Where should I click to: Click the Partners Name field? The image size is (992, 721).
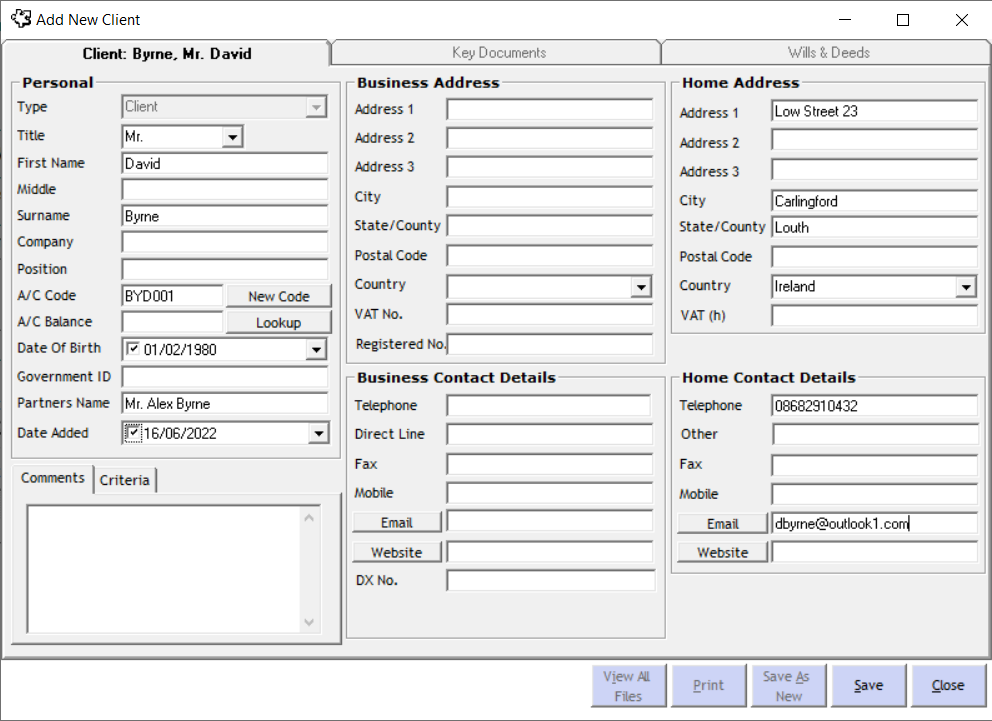(225, 404)
